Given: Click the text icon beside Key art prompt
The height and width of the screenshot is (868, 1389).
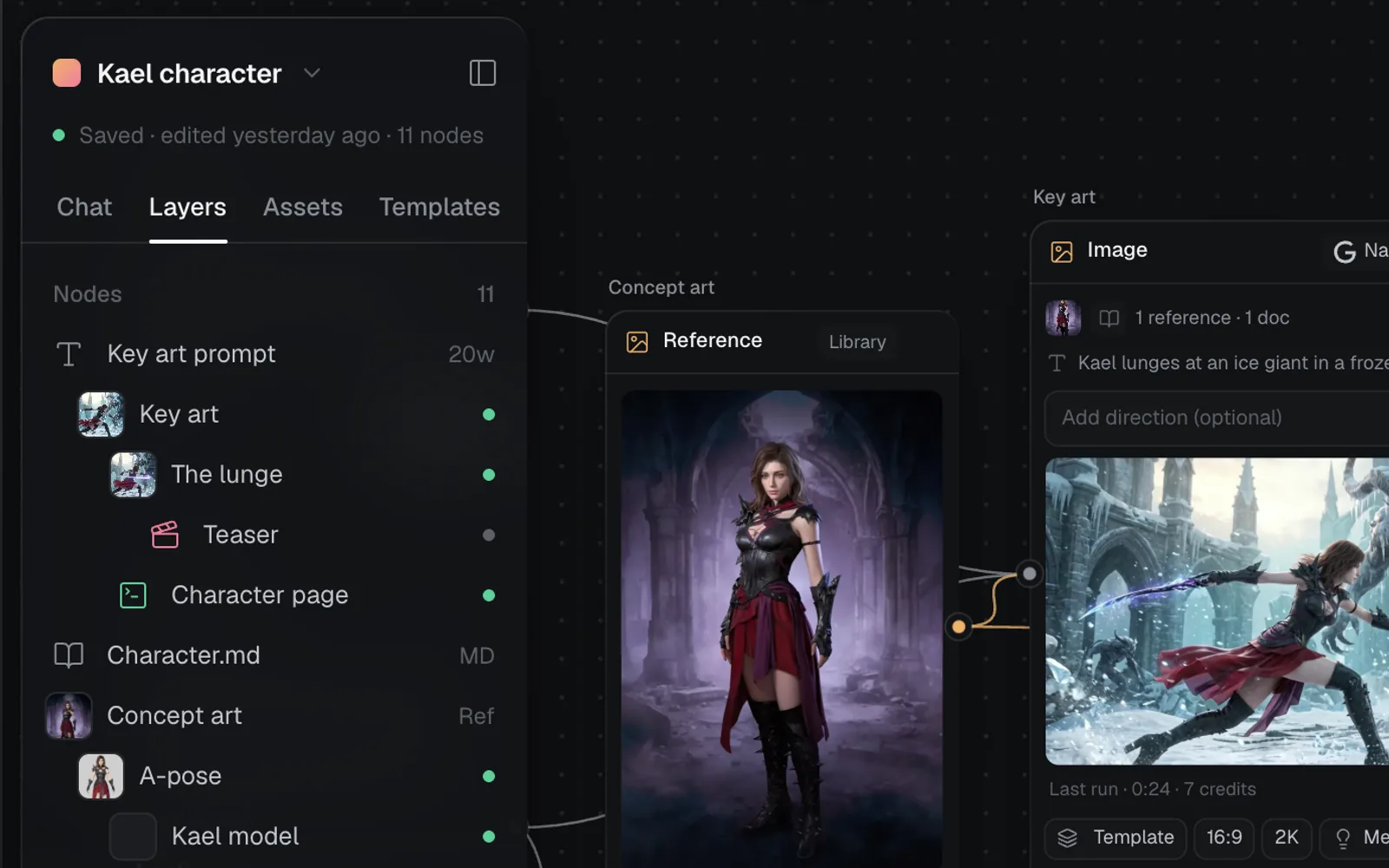Looking at the screenshot, I should pos(69,354).
